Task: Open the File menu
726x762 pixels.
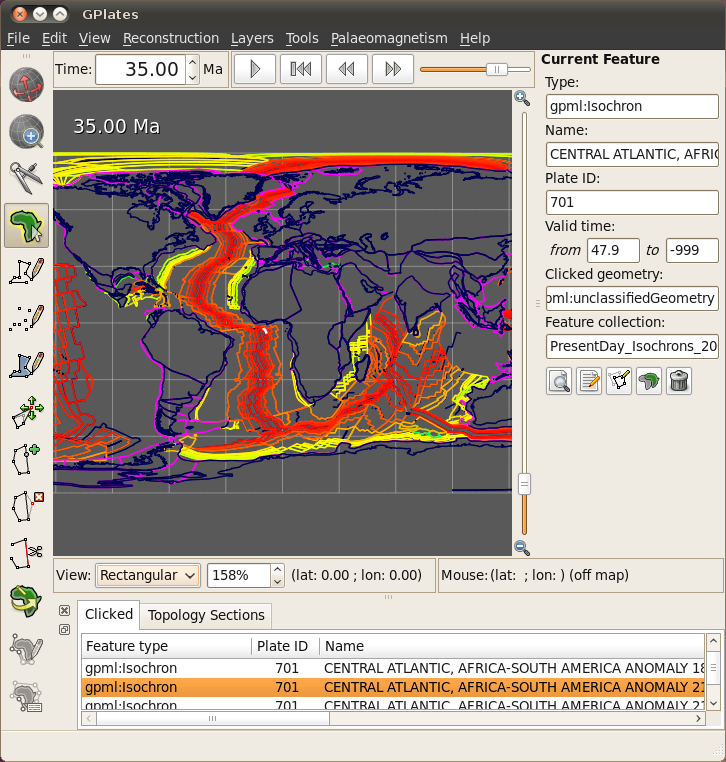Action: coord(18,38)
